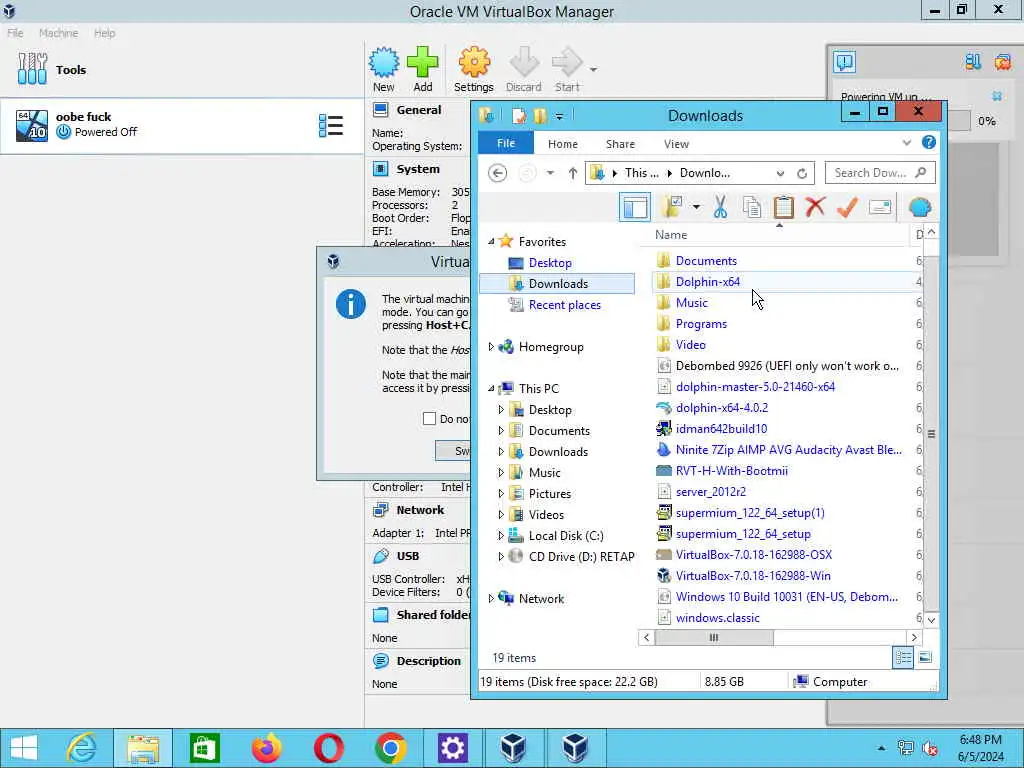Select windows.classic file
Image resolution: width=1024 pixels, height=768 pixels.
(717, 617)
